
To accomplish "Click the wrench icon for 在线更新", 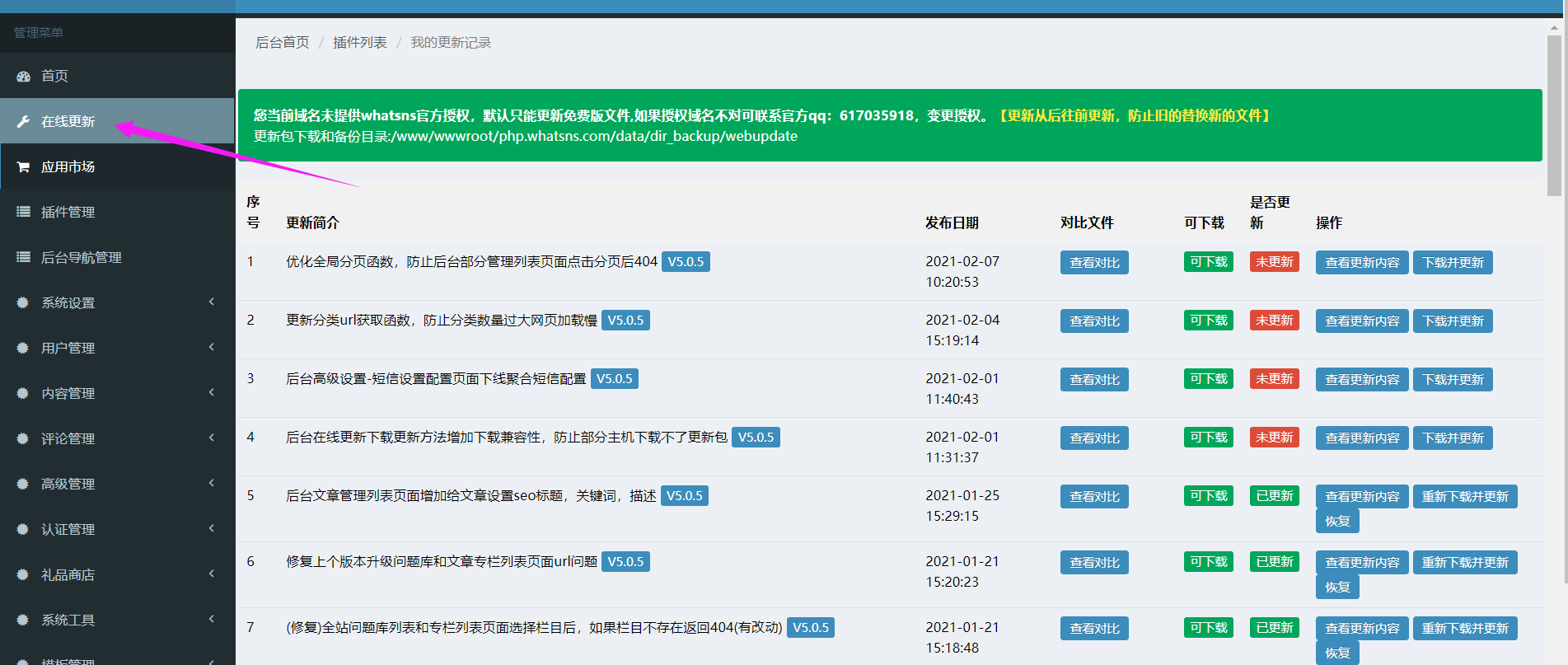I will pos(23,121).
